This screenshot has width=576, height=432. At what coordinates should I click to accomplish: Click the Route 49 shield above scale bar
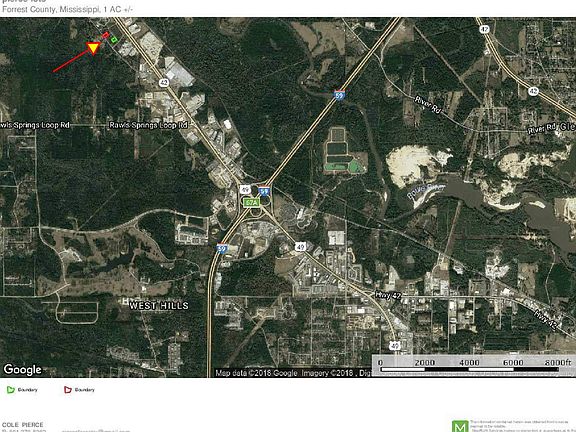(394, 346)
